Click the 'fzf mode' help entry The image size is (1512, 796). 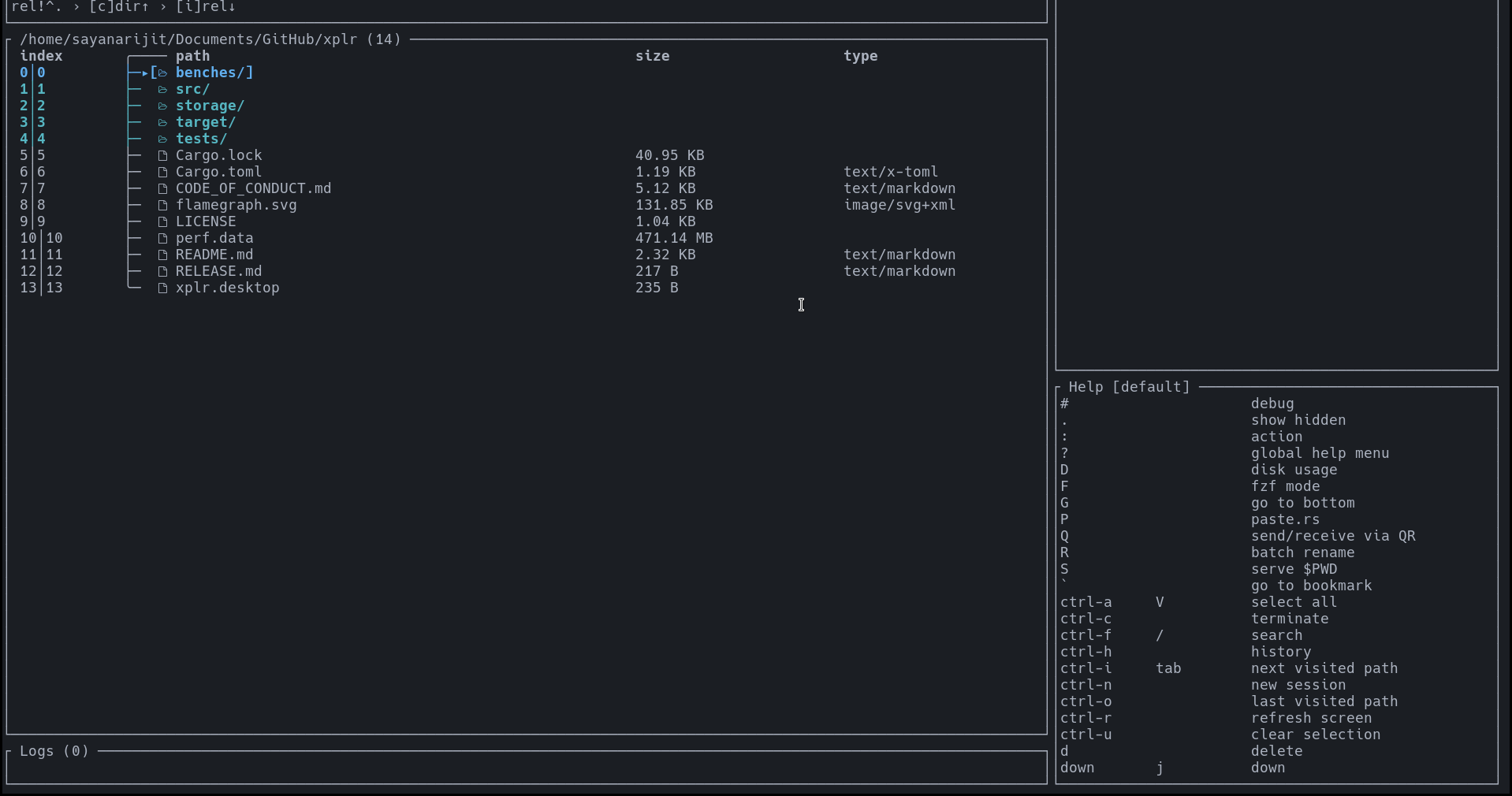coord(1286,486)
